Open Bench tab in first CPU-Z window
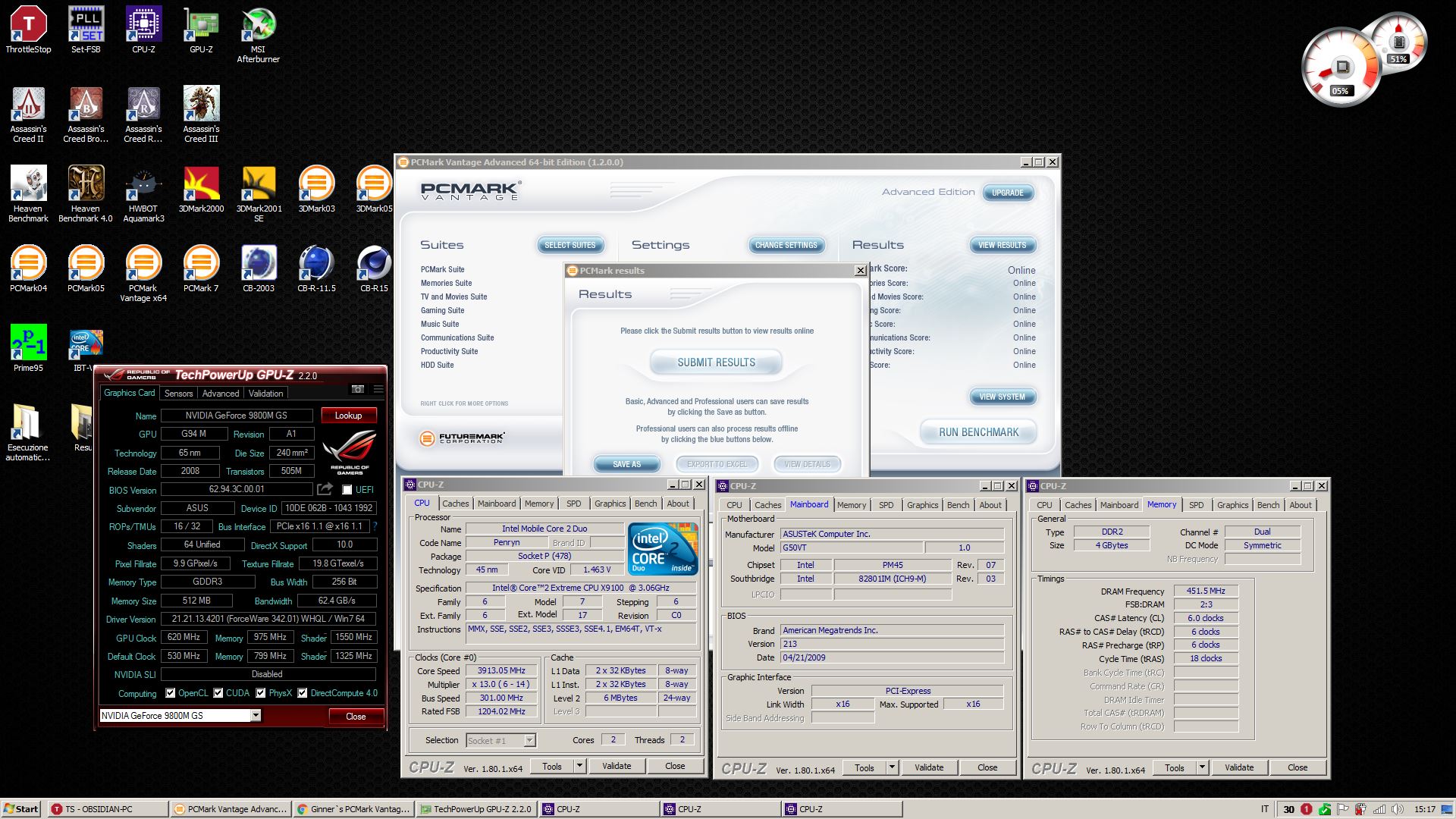Viewport: 1456px width, 819px height. pos(645,504)
